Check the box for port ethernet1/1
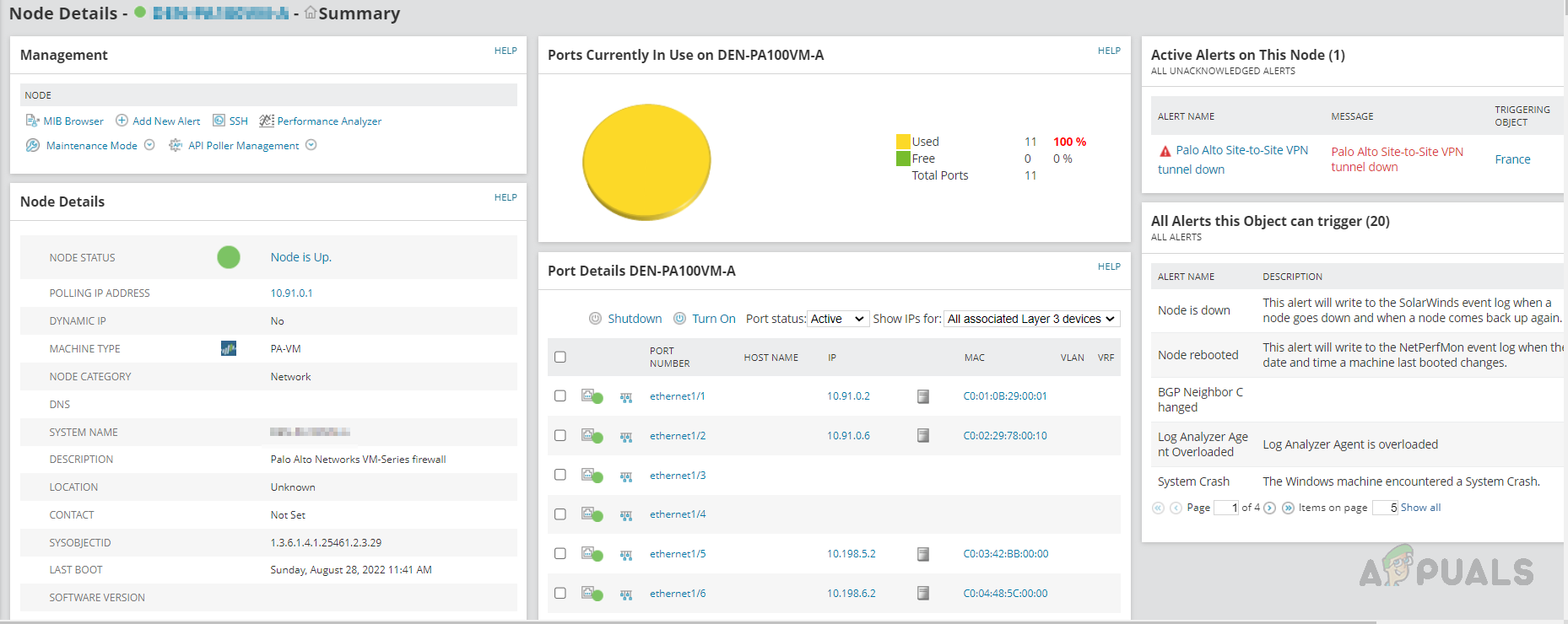This screenshot has width=1568, height=624. tap(560, 396)
